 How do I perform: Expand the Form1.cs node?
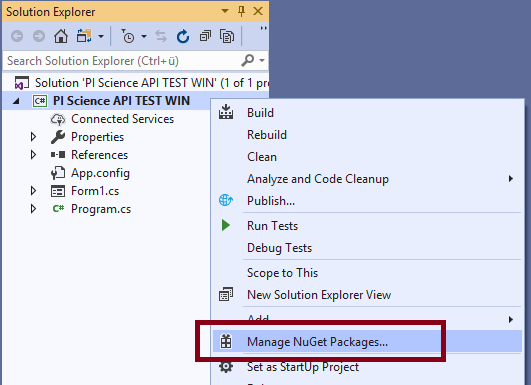[33, 191]
